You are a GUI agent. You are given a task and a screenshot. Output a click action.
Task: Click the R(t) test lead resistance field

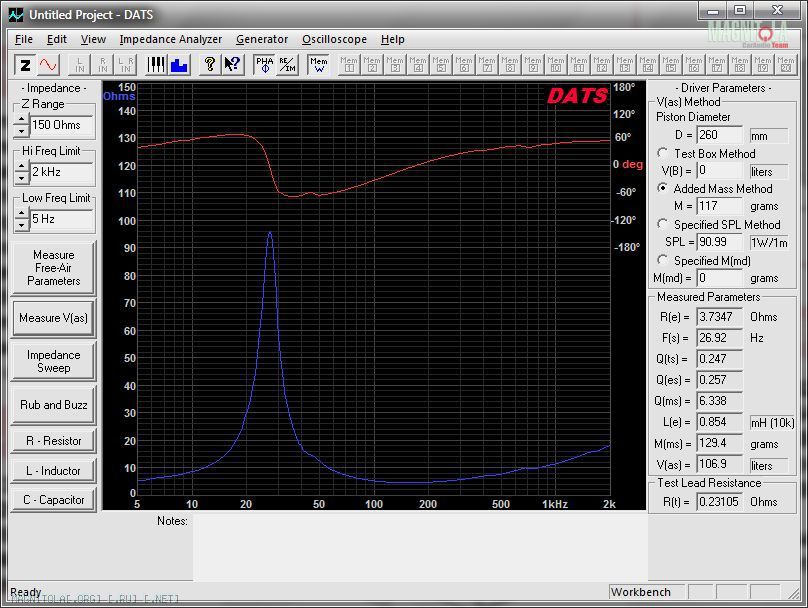pyautogui.click(x=719, y=501)
